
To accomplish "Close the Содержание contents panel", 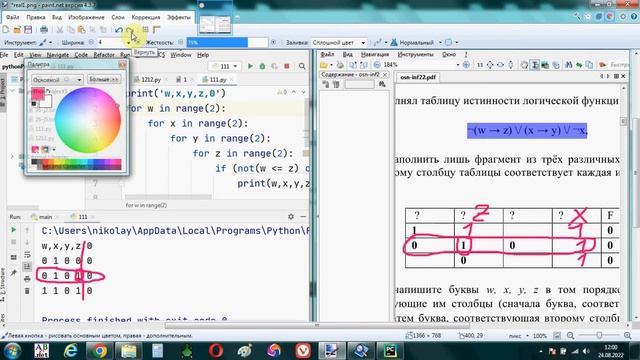I will pyautogui.click(x=385, y=75).
